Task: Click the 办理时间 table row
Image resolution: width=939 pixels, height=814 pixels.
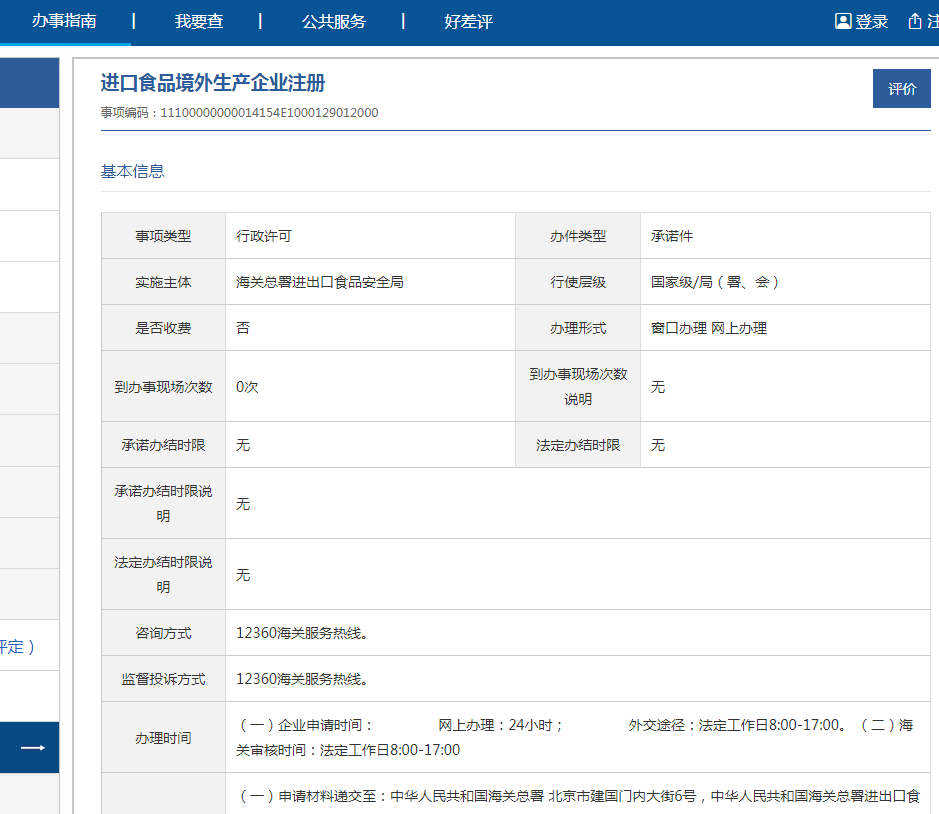Action: point(161,737)
